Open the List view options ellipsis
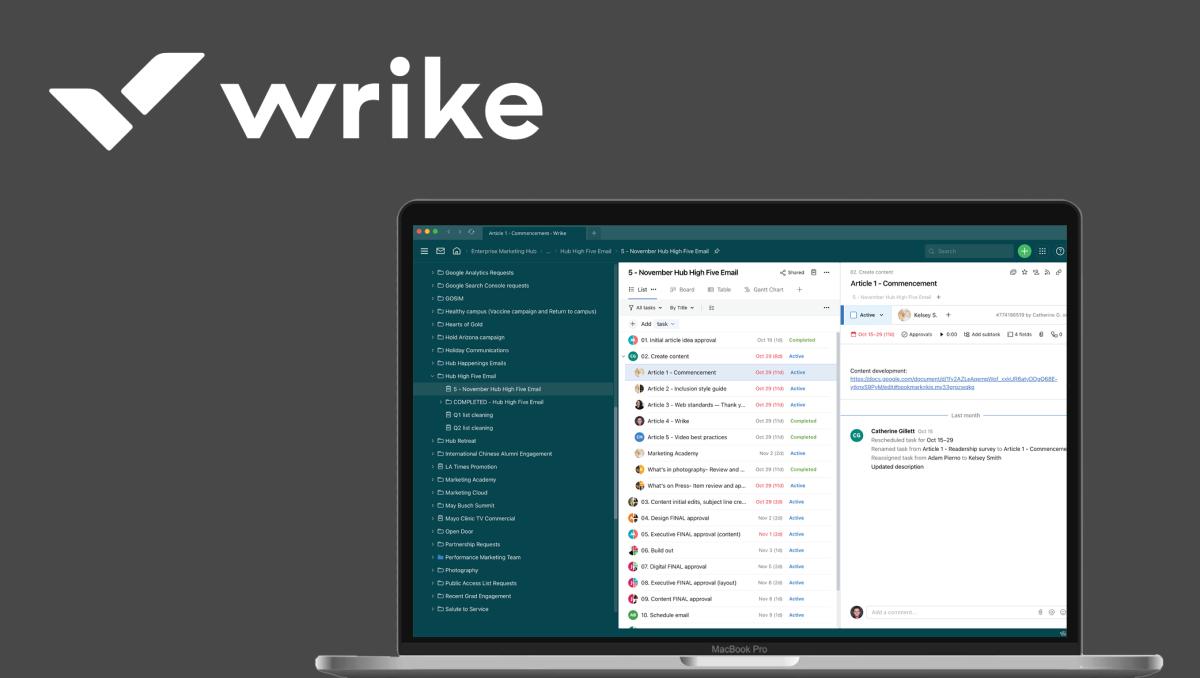The image size is (1200, 678). [654, 290]
